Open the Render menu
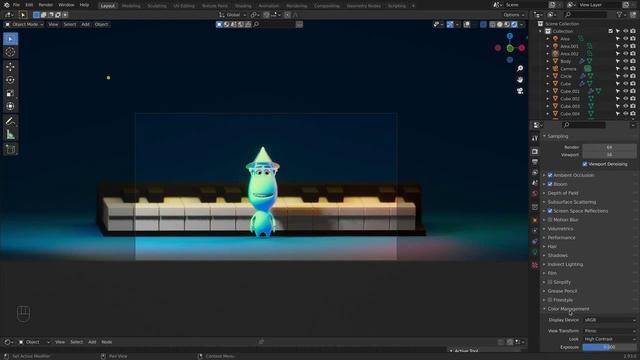The image size is (640, 360). tap(45, 5)
